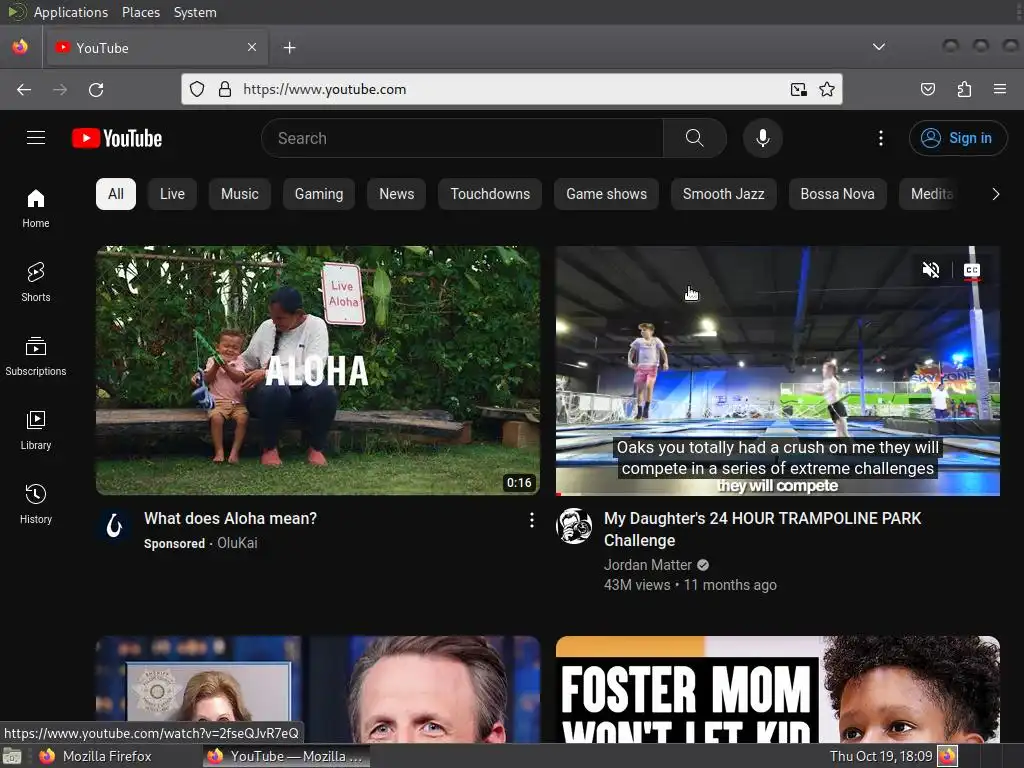Select the Gaming filter chip

(x=319, y=194)
